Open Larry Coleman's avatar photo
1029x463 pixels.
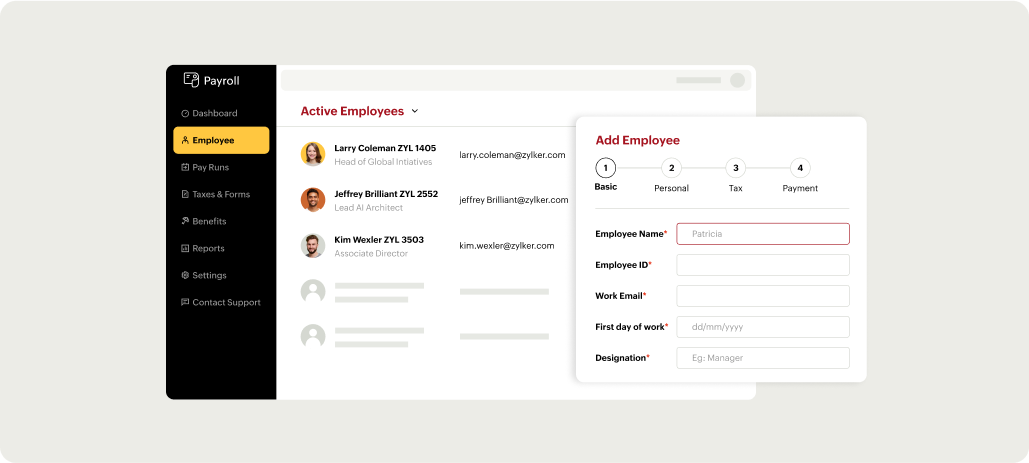(x=313, y=154)
